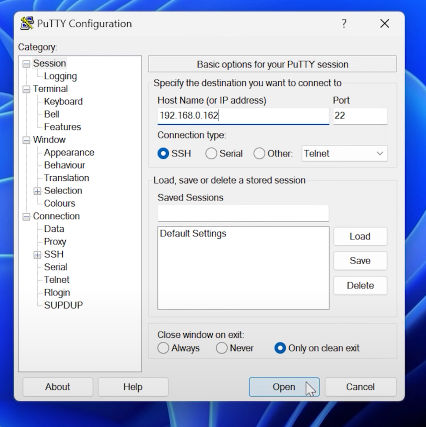Collapse the Connection tree node

[26, 217]
